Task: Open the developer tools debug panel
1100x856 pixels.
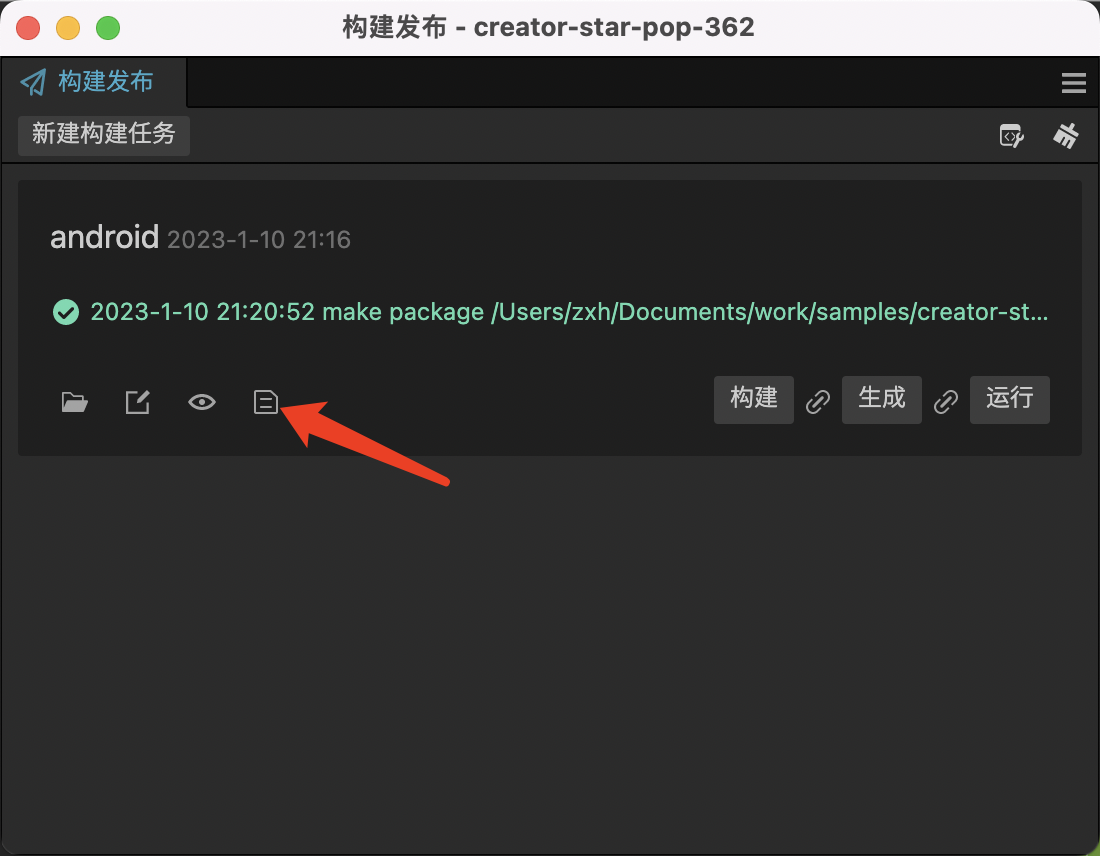Action: coord(1011,135)
